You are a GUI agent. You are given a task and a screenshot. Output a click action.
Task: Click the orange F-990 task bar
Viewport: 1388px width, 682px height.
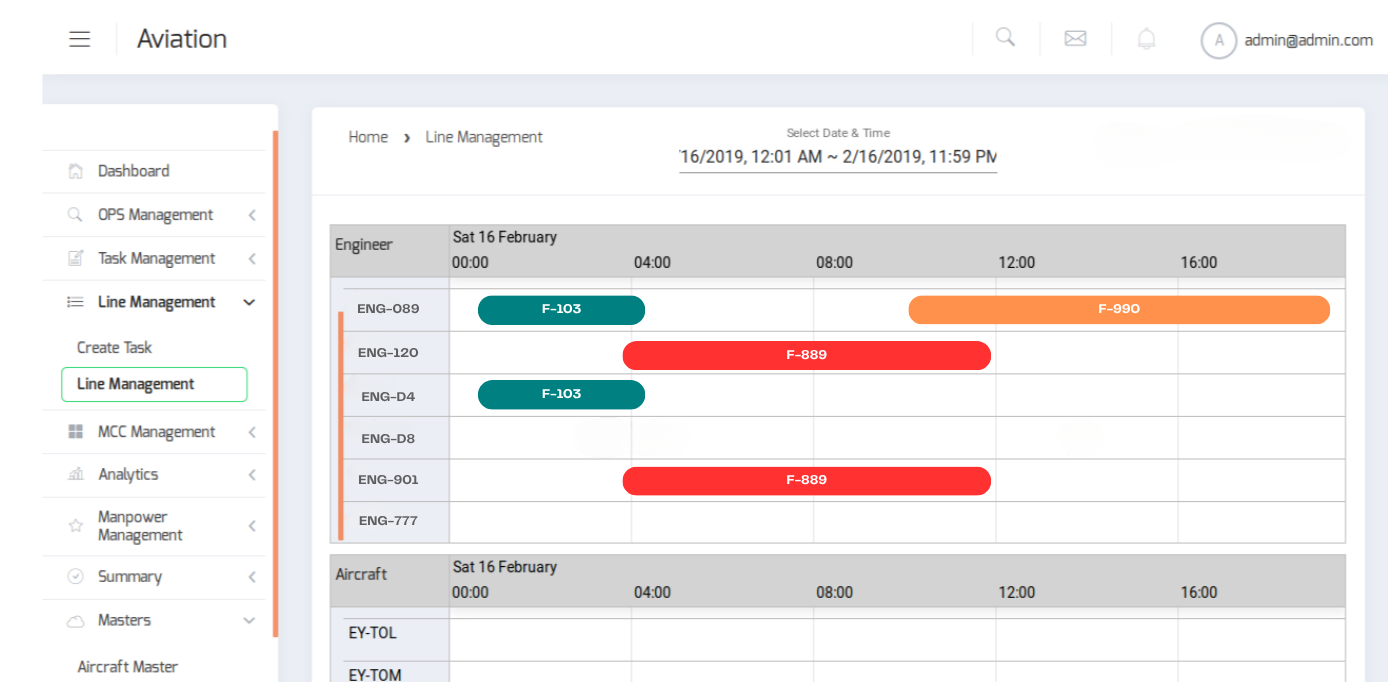coord(1118,309)
